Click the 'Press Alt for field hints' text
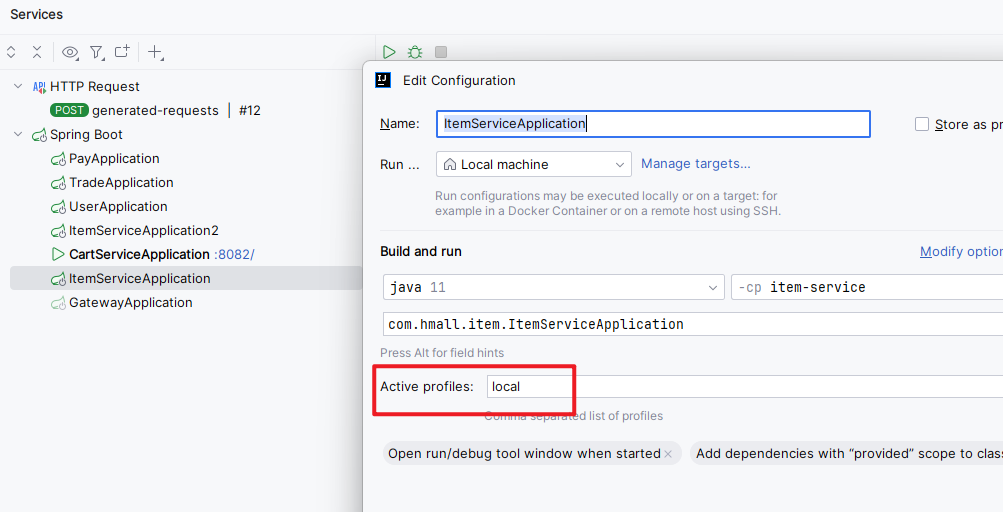This screenshot has width=1003, height=512. [x=442, y=353]
